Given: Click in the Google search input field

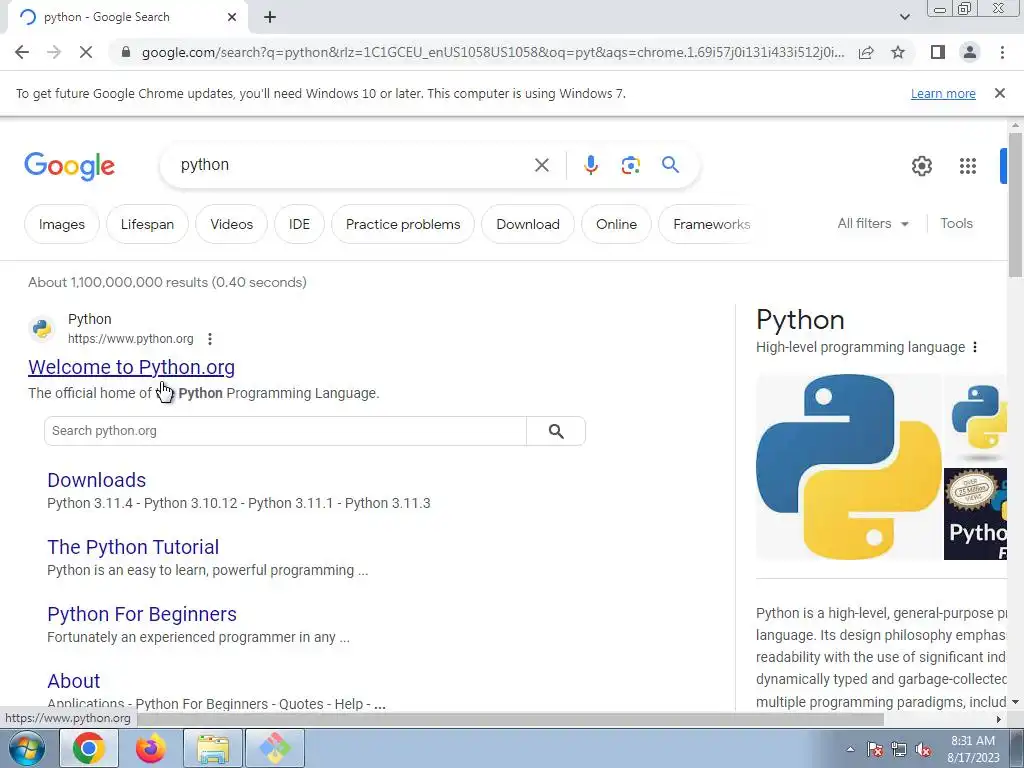Looking at the screenshot, I should click(353, 165).
